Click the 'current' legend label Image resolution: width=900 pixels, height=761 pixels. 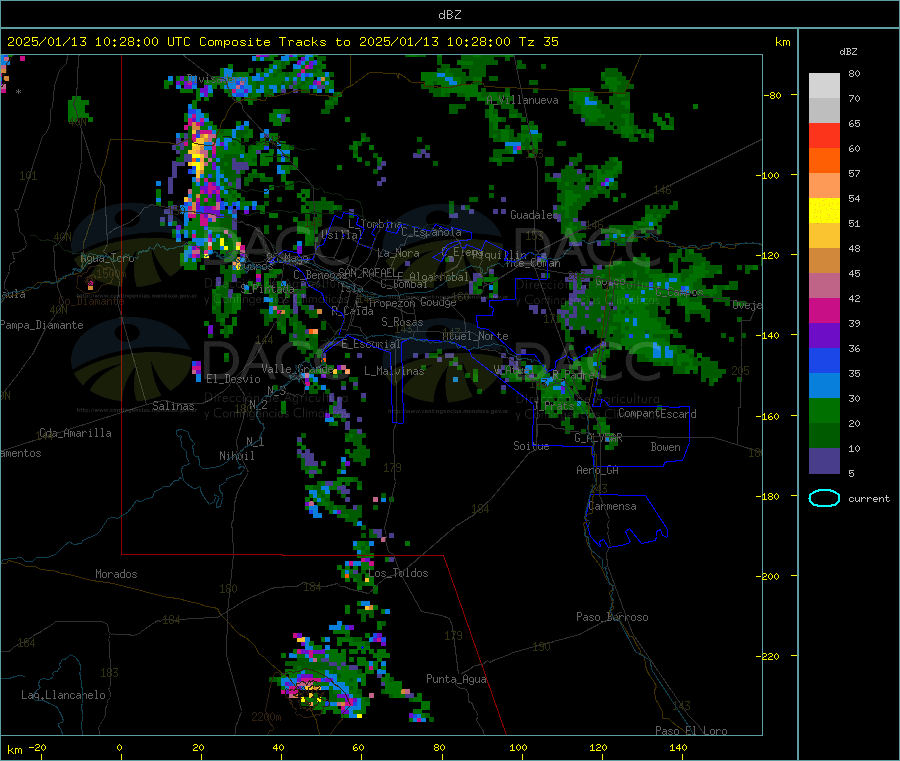point(869,499)
